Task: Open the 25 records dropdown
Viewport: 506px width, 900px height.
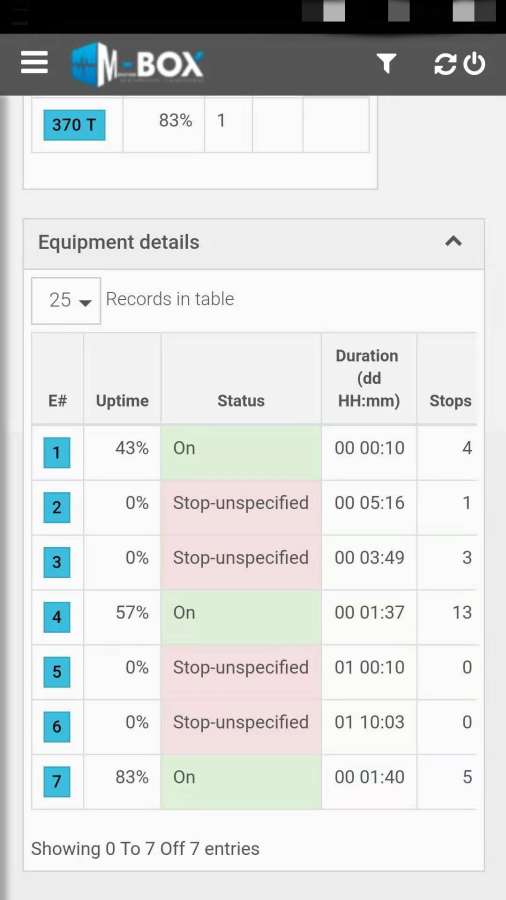Action: tap(66, 300)
